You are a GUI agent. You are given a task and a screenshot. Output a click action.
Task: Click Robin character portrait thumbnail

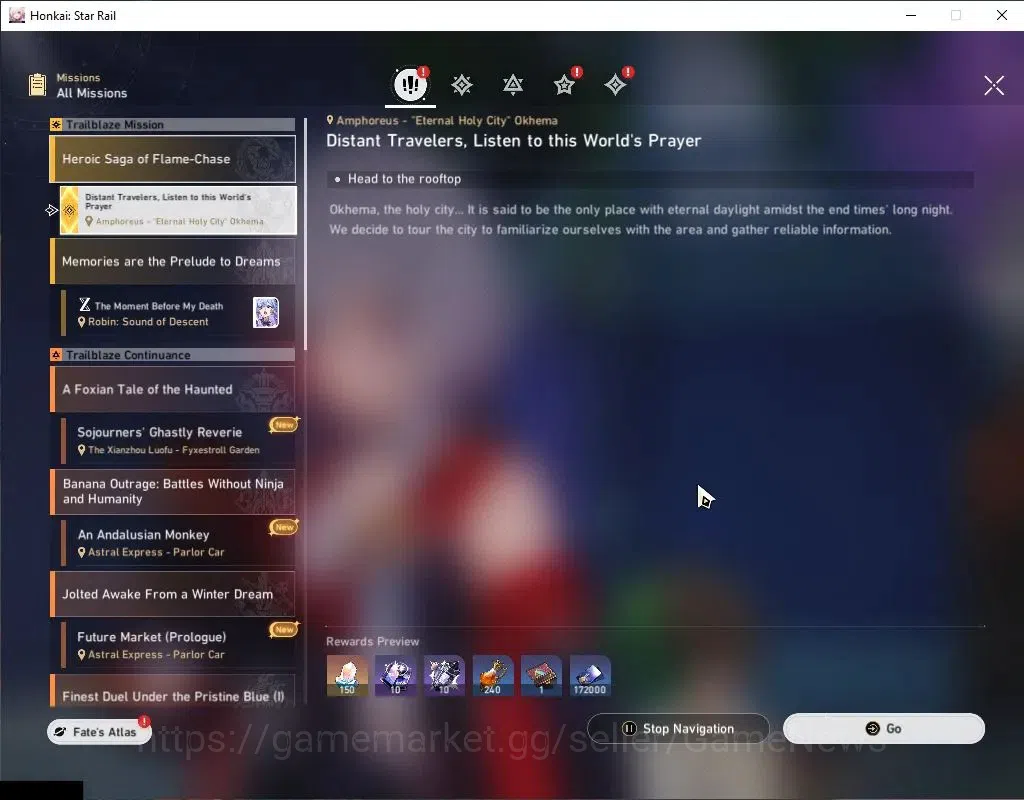click(266, 312)
